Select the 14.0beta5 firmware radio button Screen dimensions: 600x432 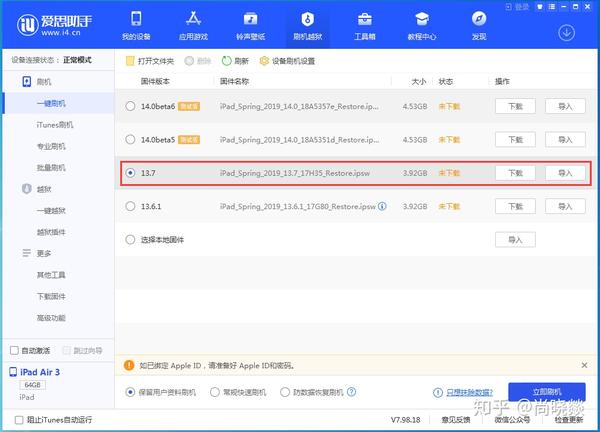coord(130,139)
